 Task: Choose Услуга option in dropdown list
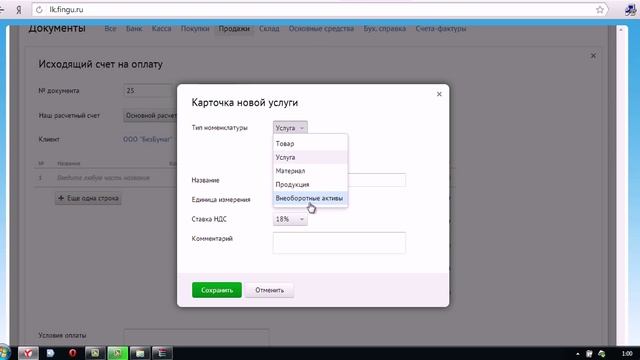pyautogui.click(x=310, y=157)
